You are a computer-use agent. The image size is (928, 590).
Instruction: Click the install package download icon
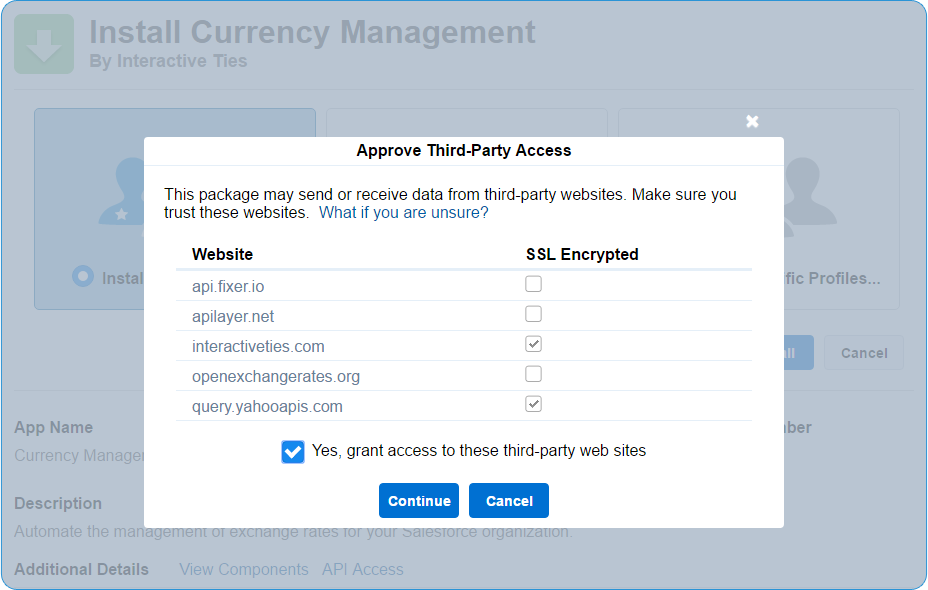[44, 44]
